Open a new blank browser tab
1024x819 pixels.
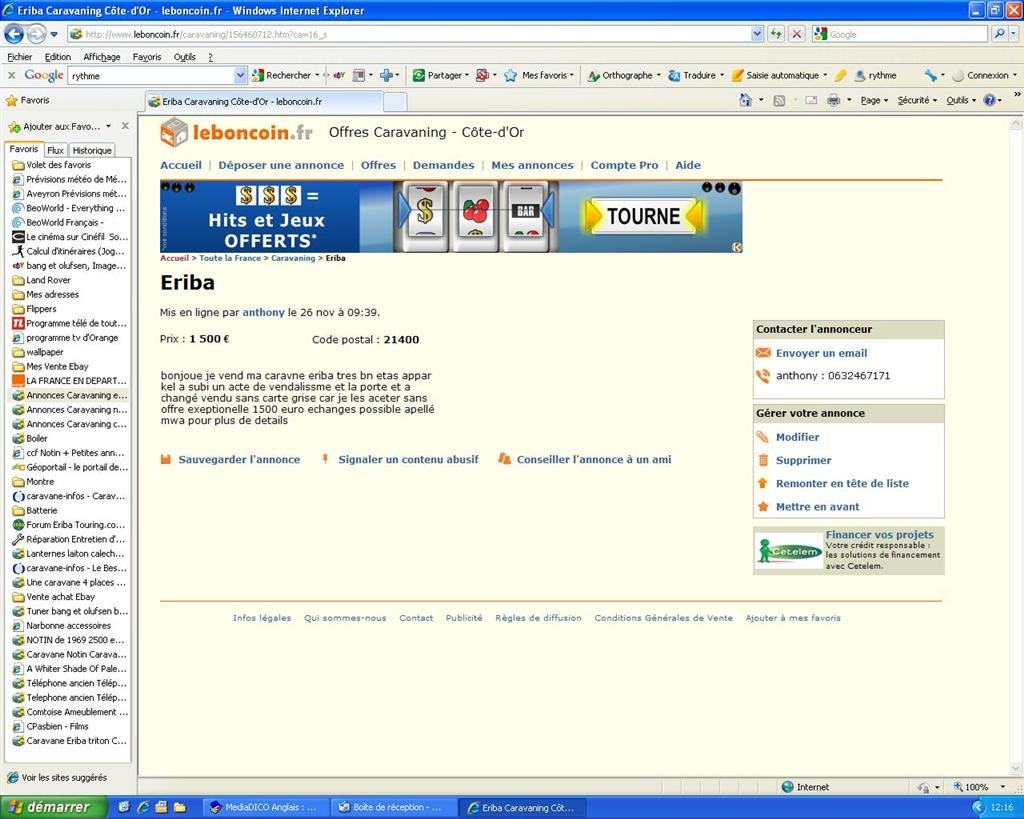pos(394,102)
